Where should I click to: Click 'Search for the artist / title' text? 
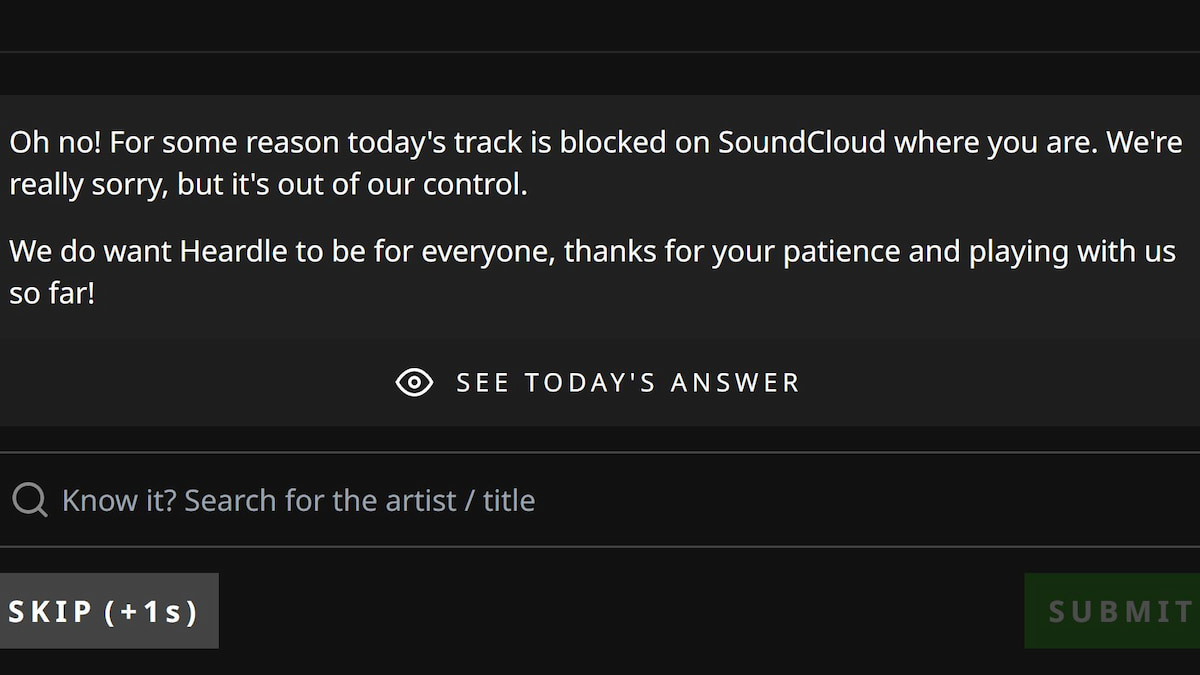[360, 500]
